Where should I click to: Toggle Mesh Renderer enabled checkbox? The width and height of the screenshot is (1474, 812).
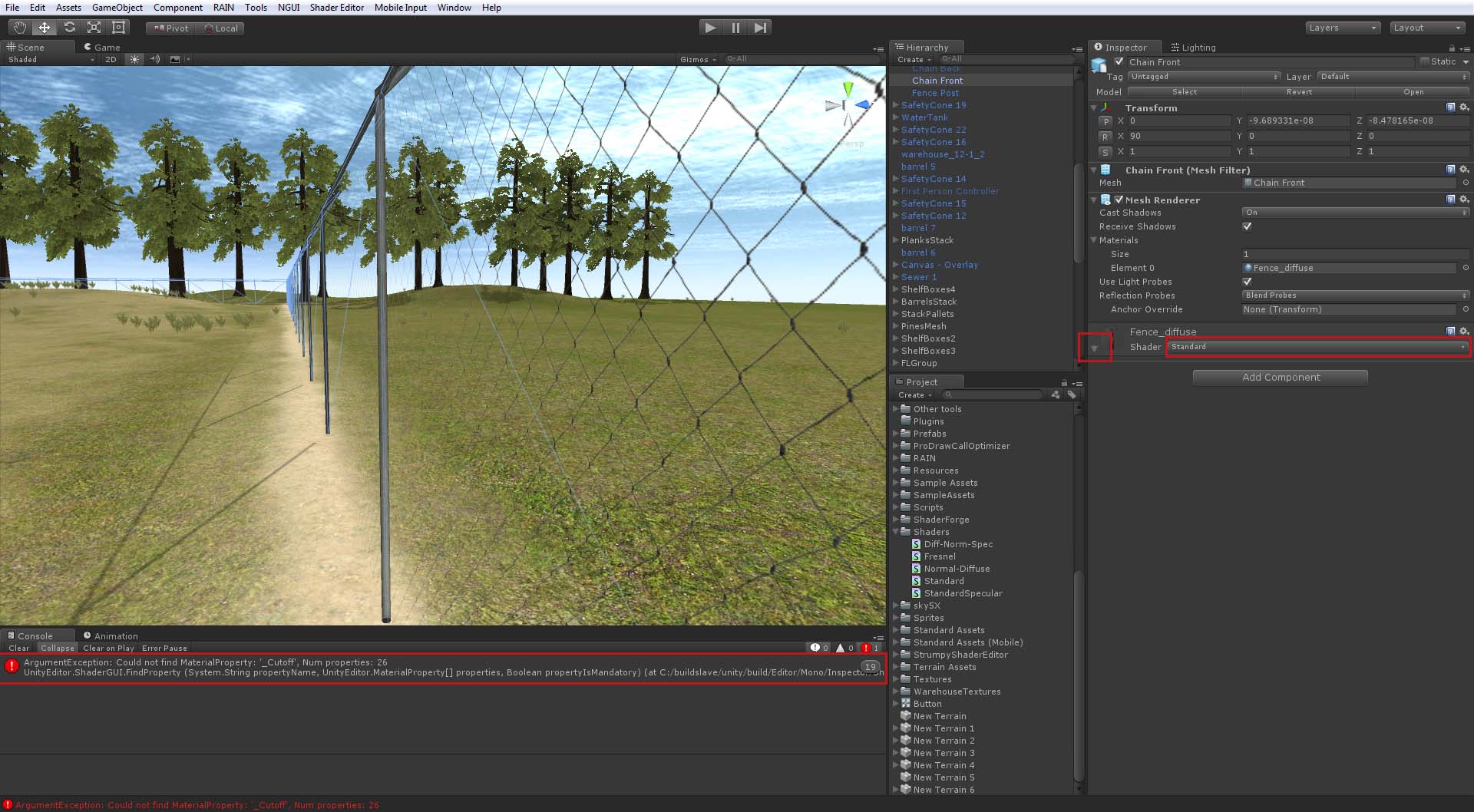click(1119, 200)
